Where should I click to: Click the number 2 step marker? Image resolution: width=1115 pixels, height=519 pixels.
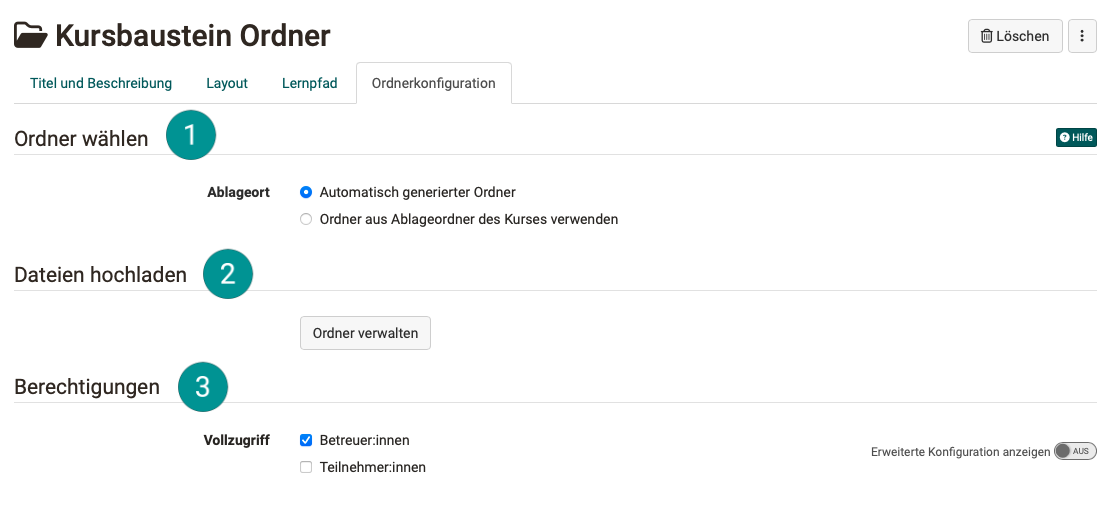pos(228,273)
